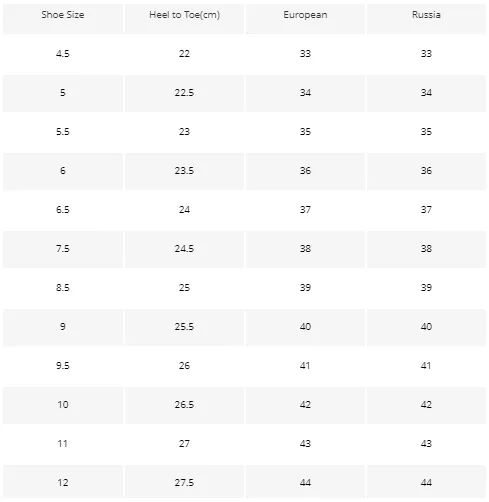Click Russia size 40 cell

(x=426, y=327)
